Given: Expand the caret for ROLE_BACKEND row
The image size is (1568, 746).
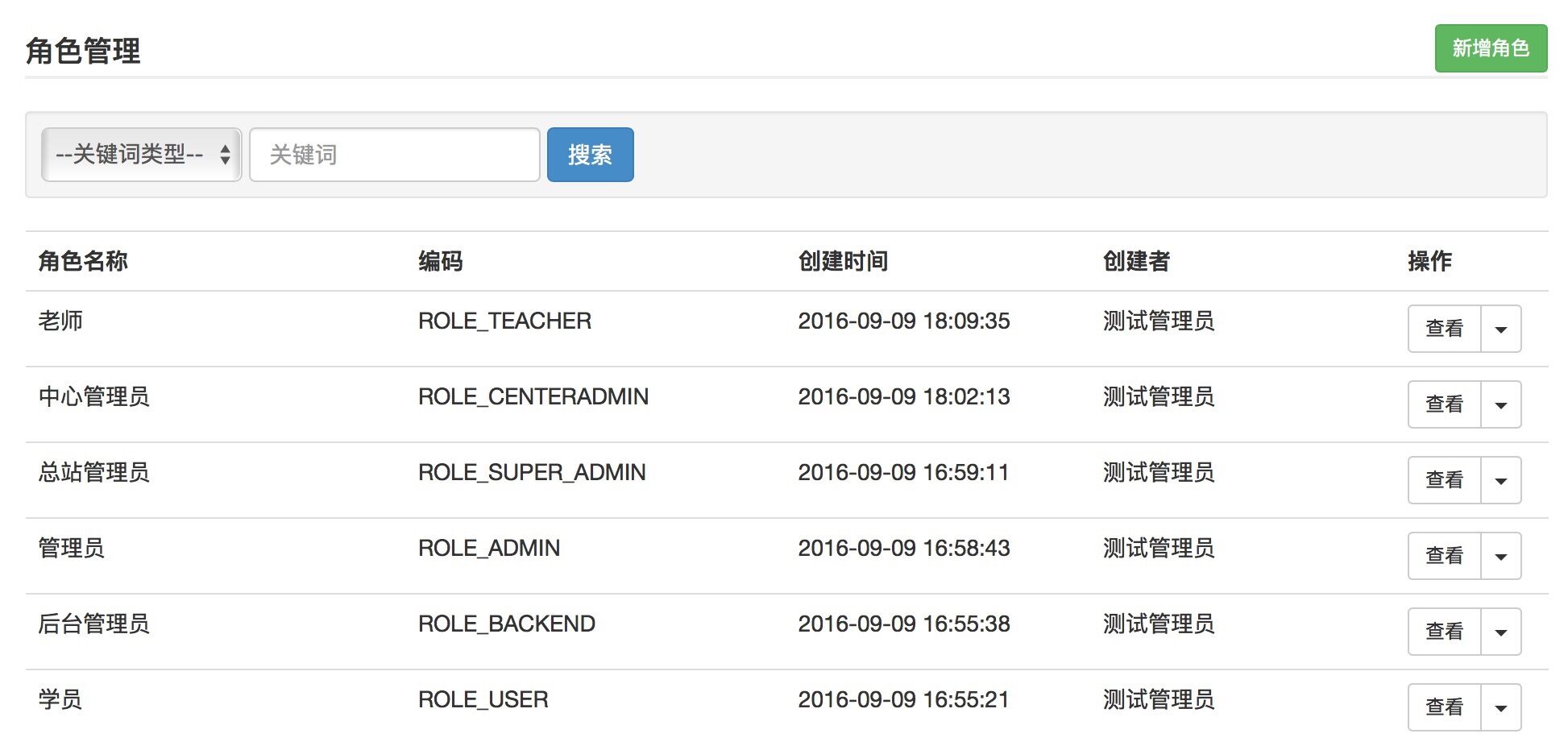Looking at the screenshot, I should pos(1500,632).
